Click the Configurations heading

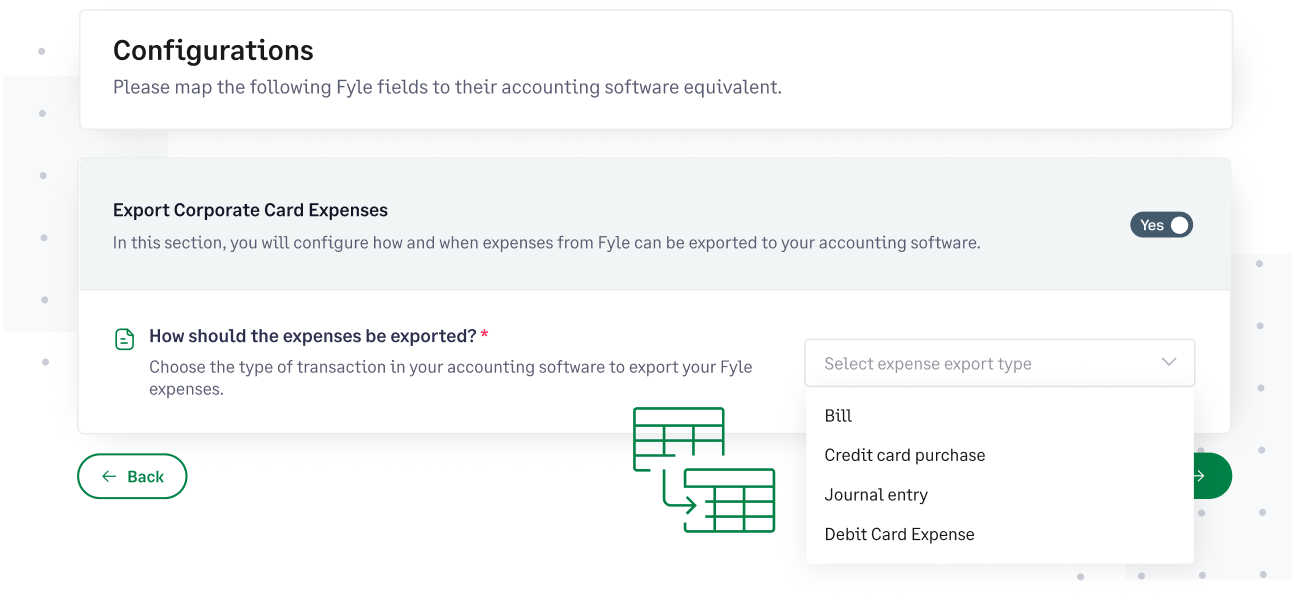[x=213, y=50]
